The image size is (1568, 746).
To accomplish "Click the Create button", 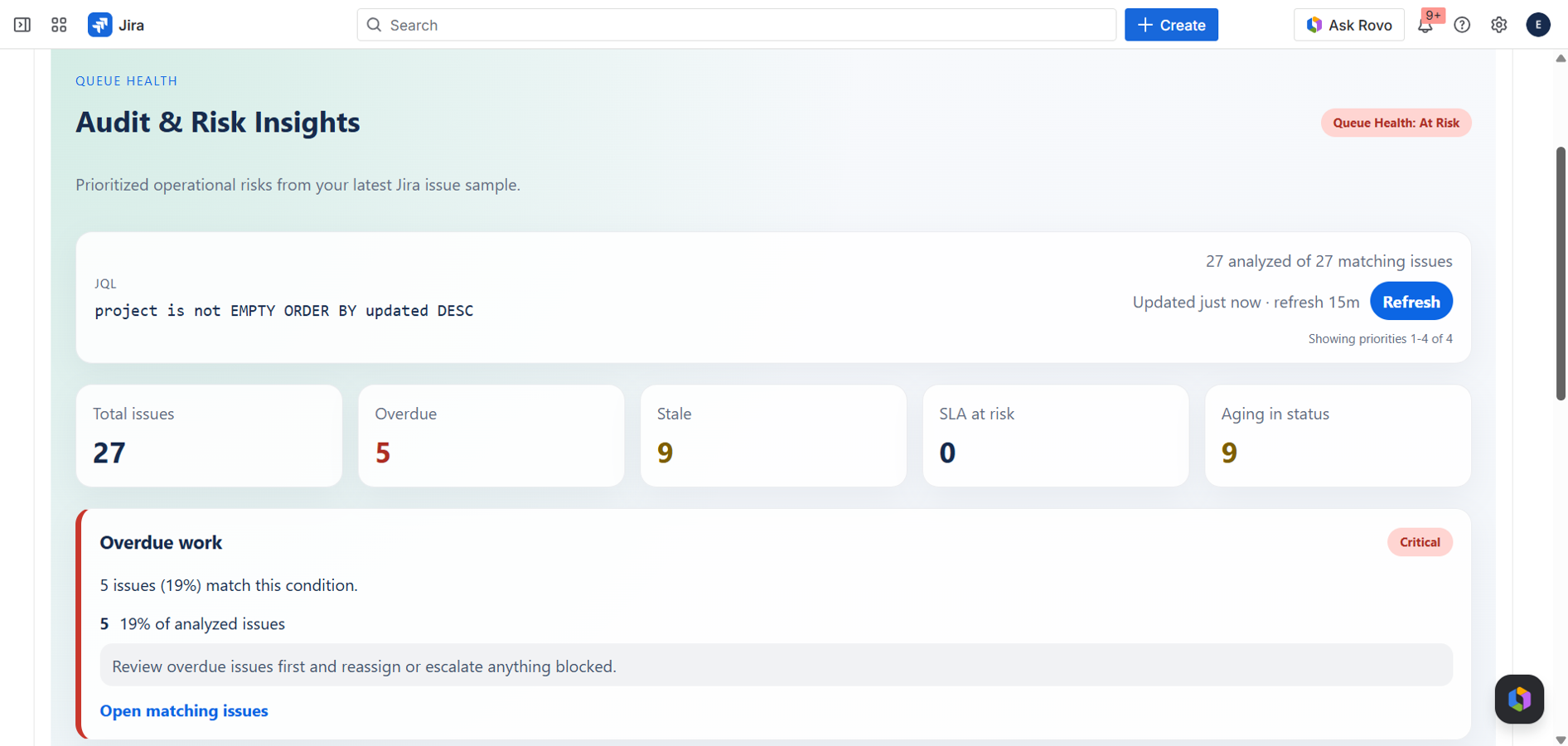I will click(1171, 24).
